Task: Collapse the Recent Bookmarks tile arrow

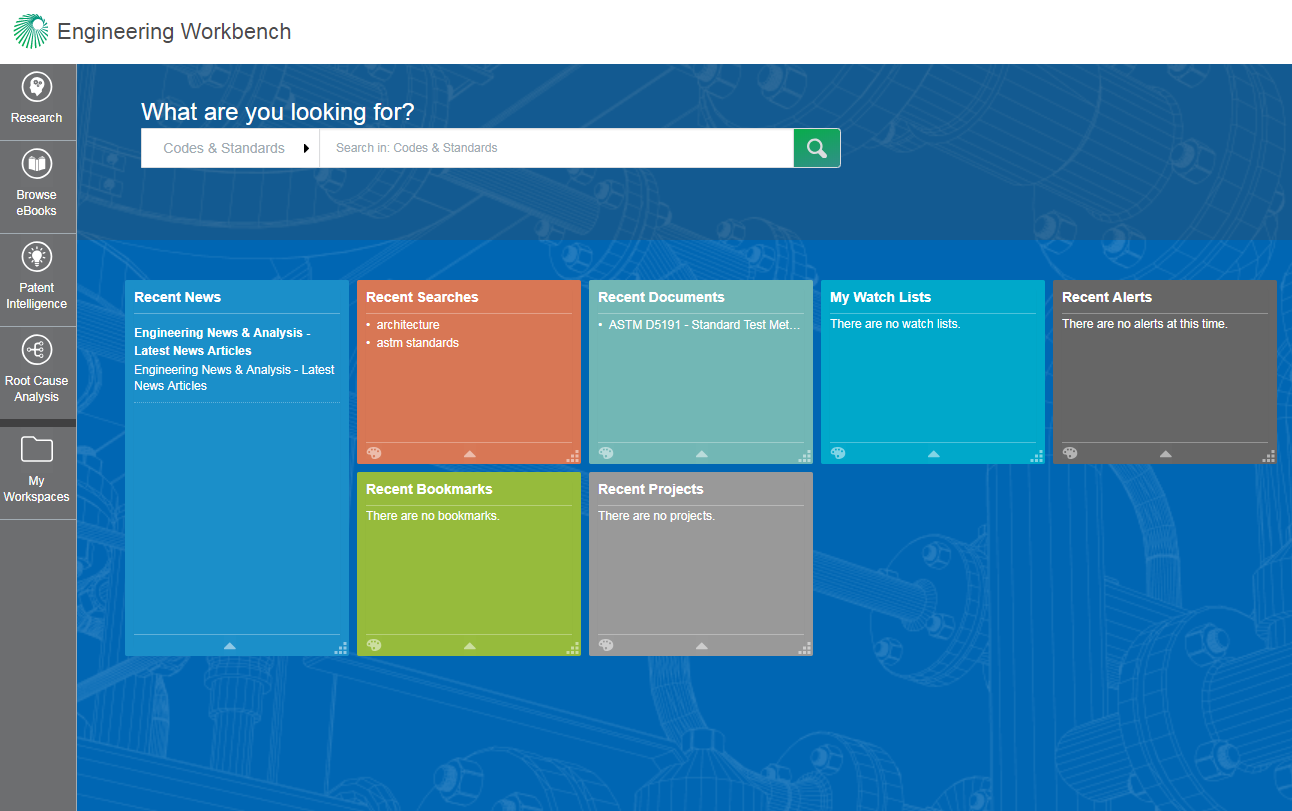Action: (x=470, y=646)
